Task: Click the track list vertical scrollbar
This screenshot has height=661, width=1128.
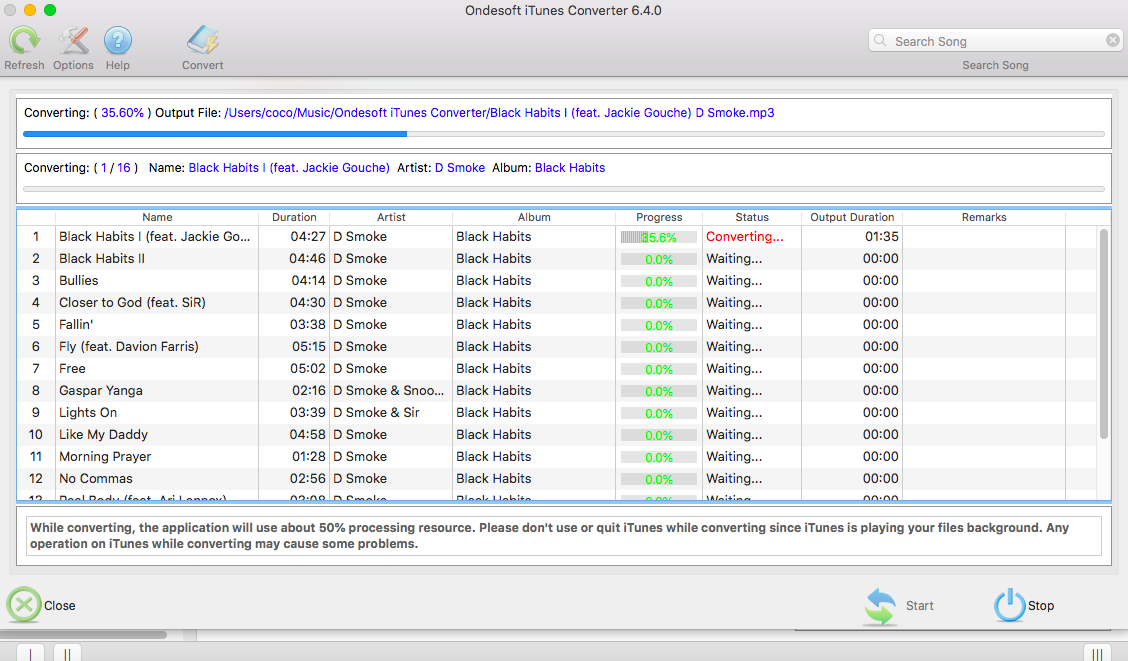Action: pos(1104,334)
